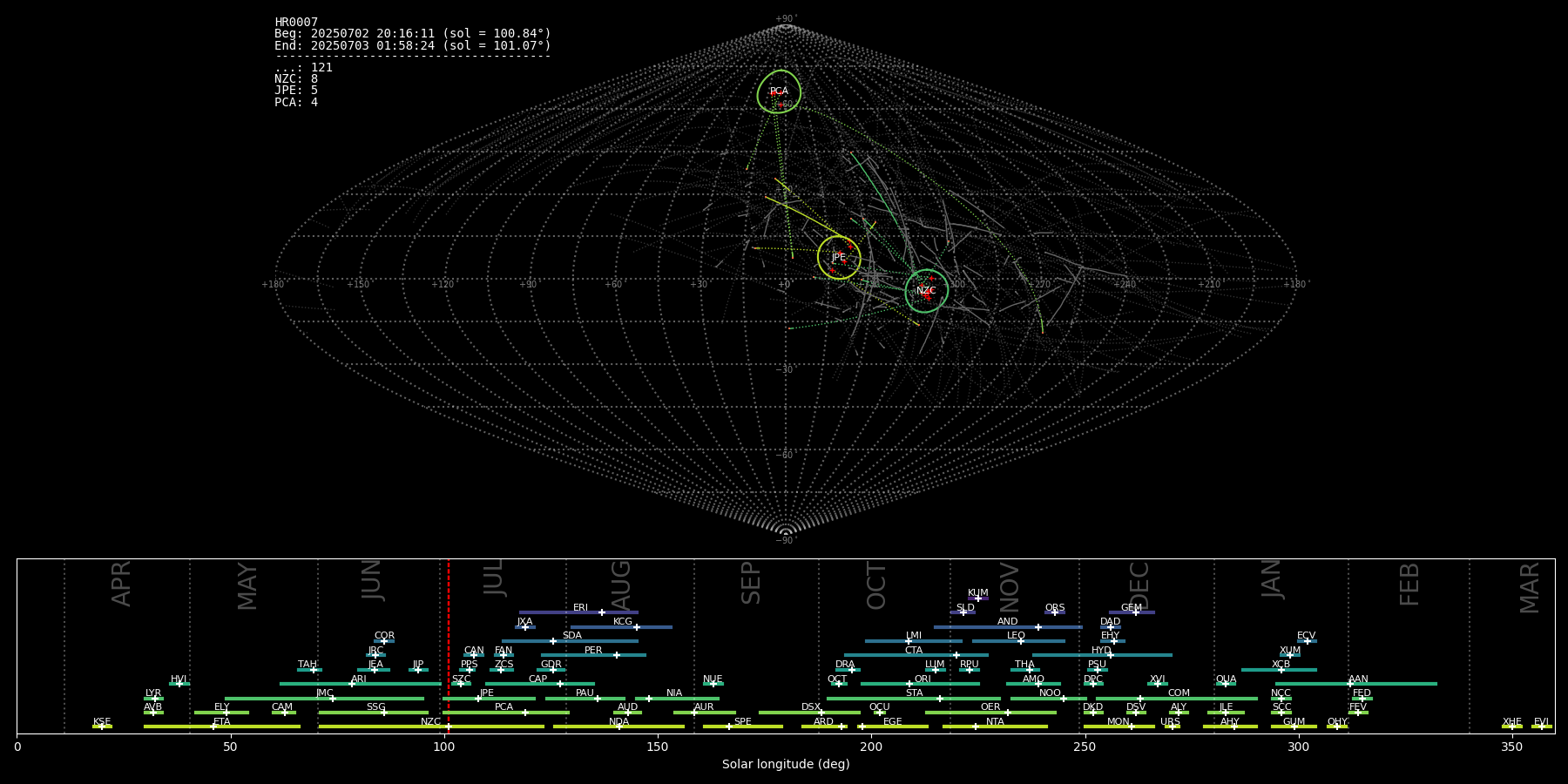The image size is (1568, 784).
Task: Click the ECV shower label
Action: [1306, 636]
